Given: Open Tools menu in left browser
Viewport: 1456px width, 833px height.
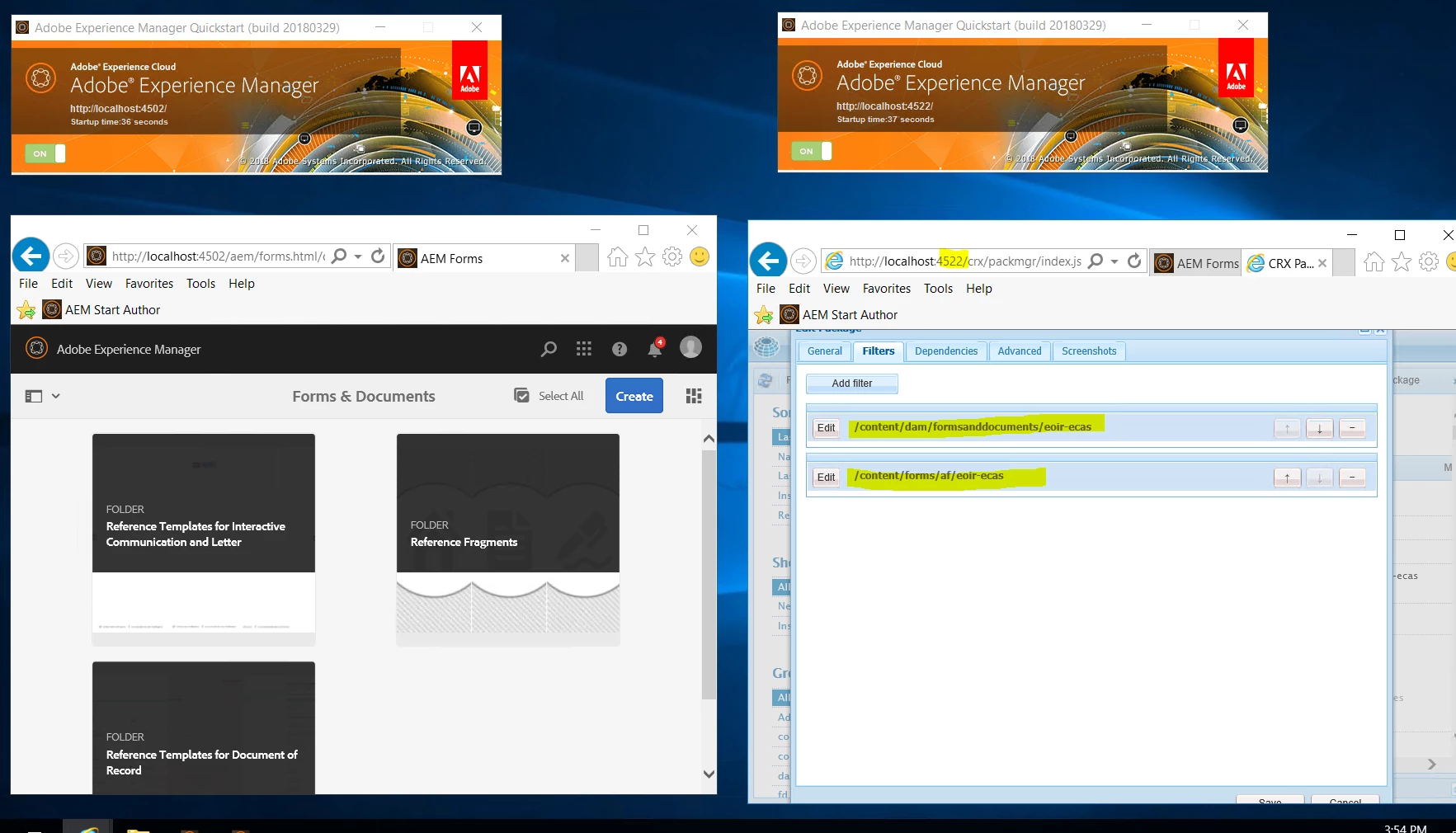Looking at the screenshot, I should 200,284.
